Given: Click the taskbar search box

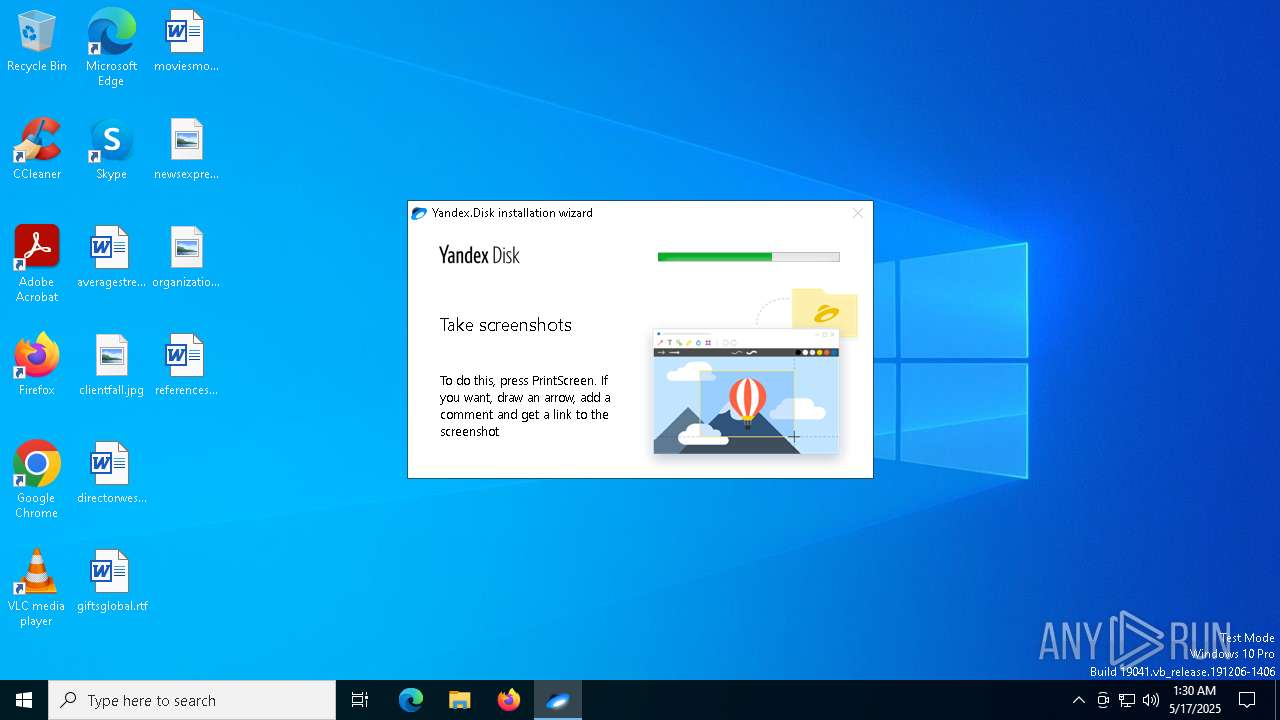Looking at the screenshot, I should click(192, 700).
